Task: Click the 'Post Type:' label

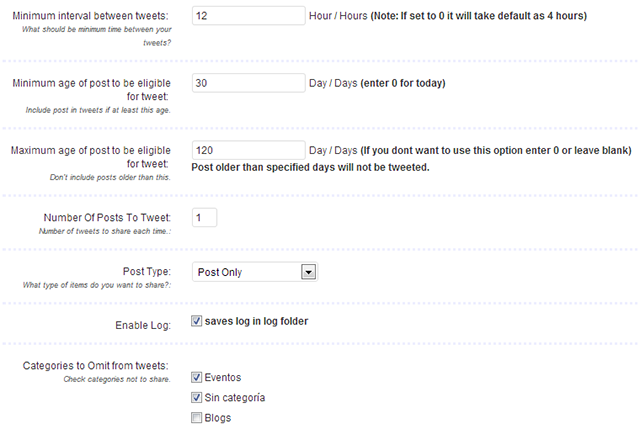Action: click(147, 271)
